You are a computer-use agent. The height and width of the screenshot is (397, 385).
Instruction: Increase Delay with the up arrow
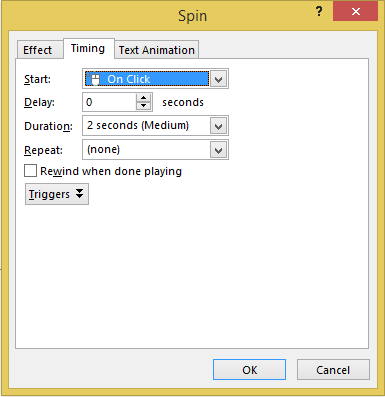144,98
